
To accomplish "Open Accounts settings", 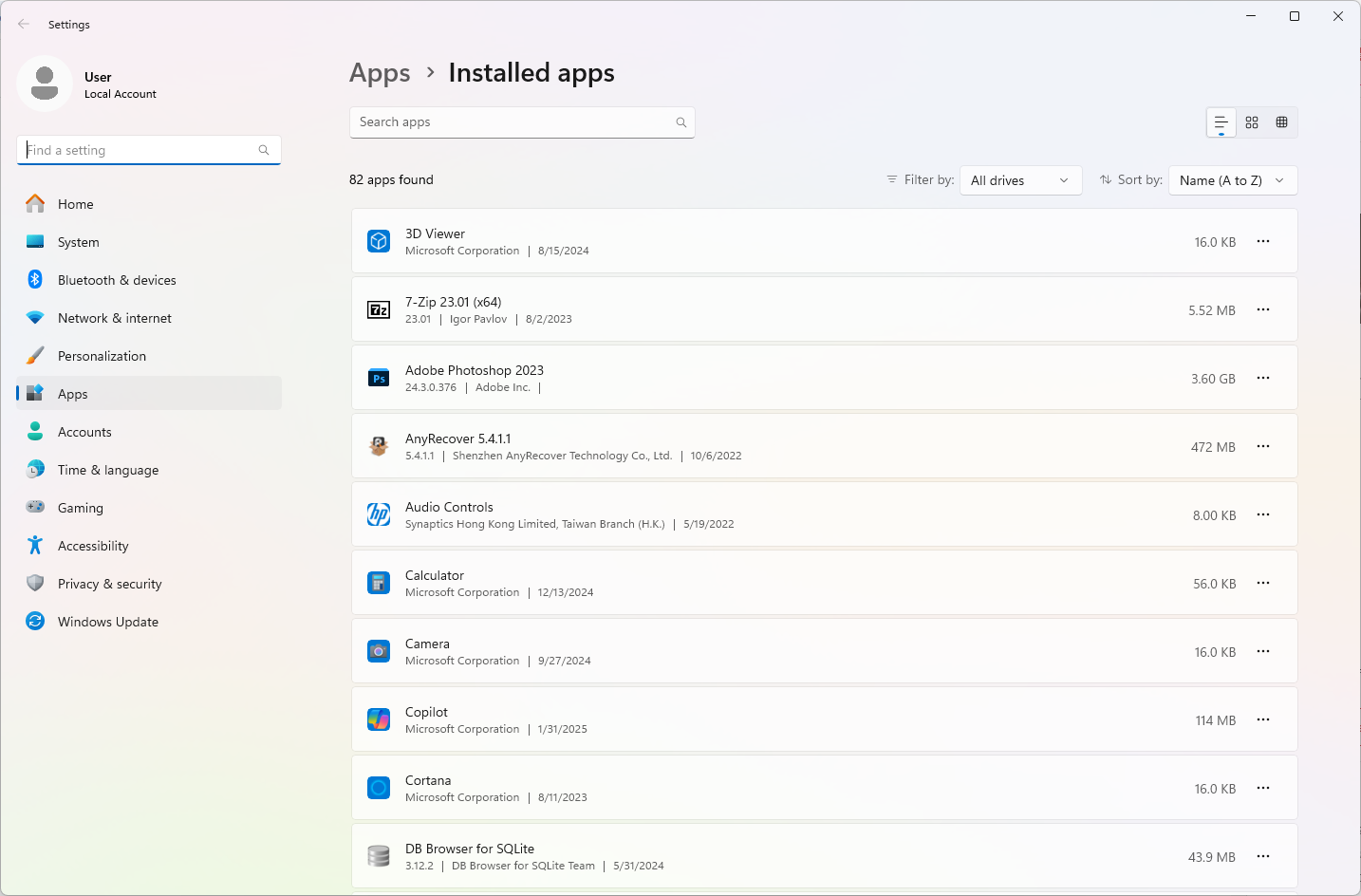I will (x=149, y=432).
